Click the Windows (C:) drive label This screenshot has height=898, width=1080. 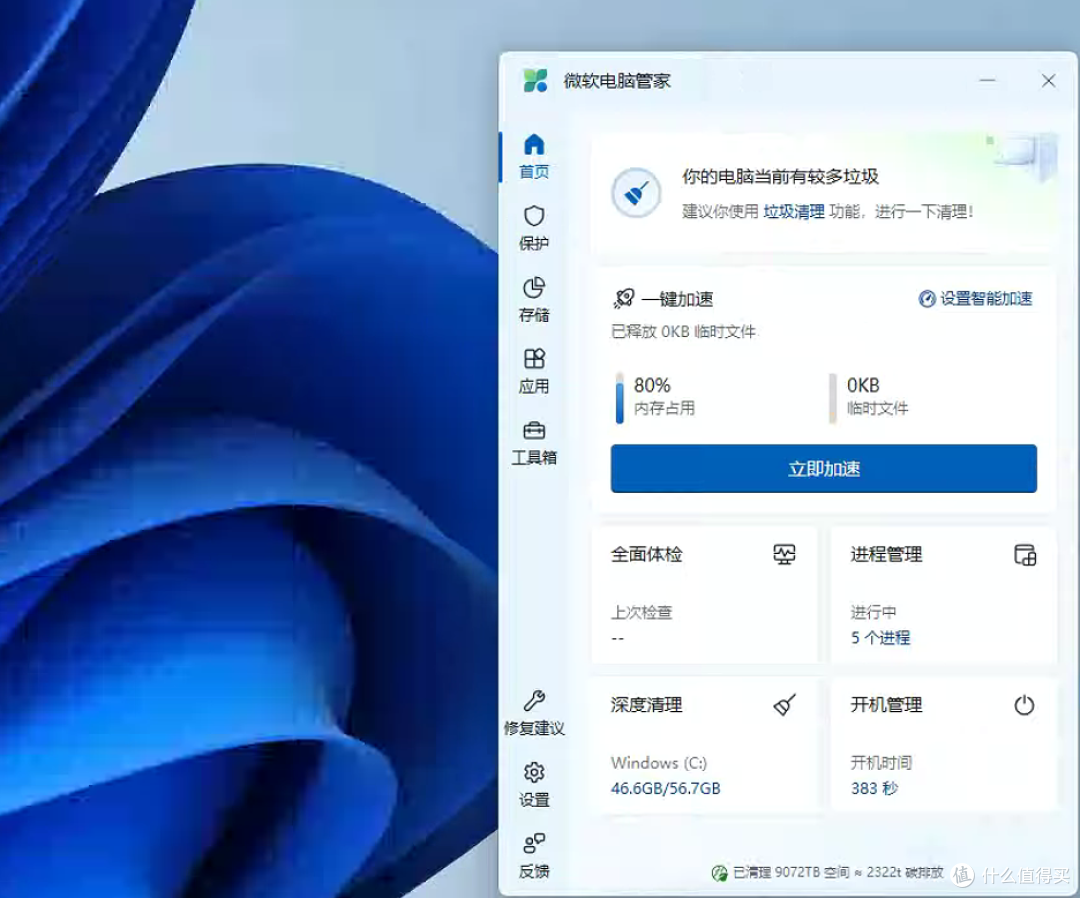(658, 763)
